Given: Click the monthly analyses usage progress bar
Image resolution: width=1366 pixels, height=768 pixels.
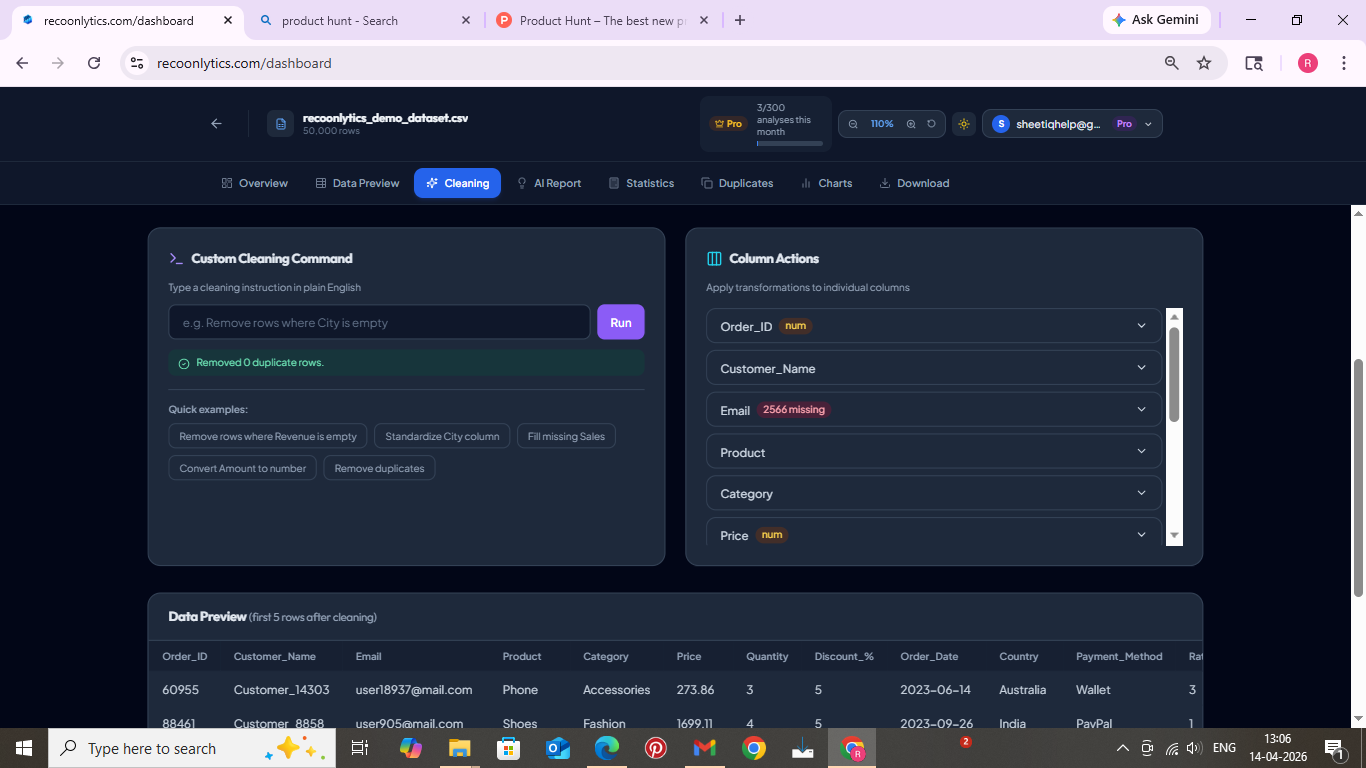Looking at the screenshot, I should point(790,144).
